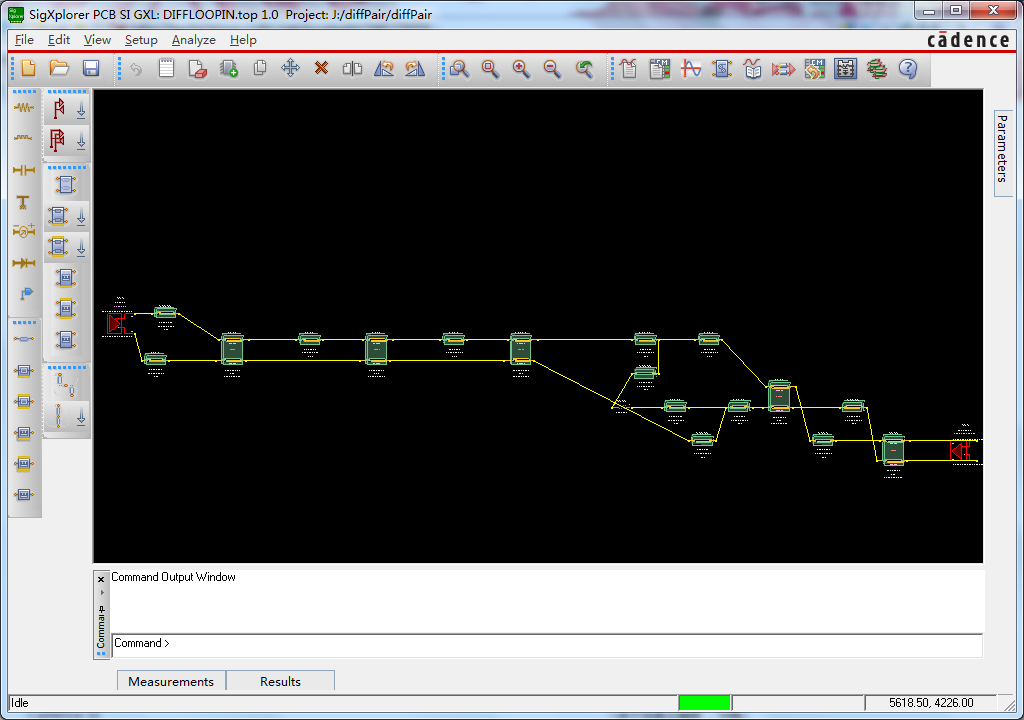Add a part using green plus icon
This screenshot has width=1024, height=720.
(229, 69)
